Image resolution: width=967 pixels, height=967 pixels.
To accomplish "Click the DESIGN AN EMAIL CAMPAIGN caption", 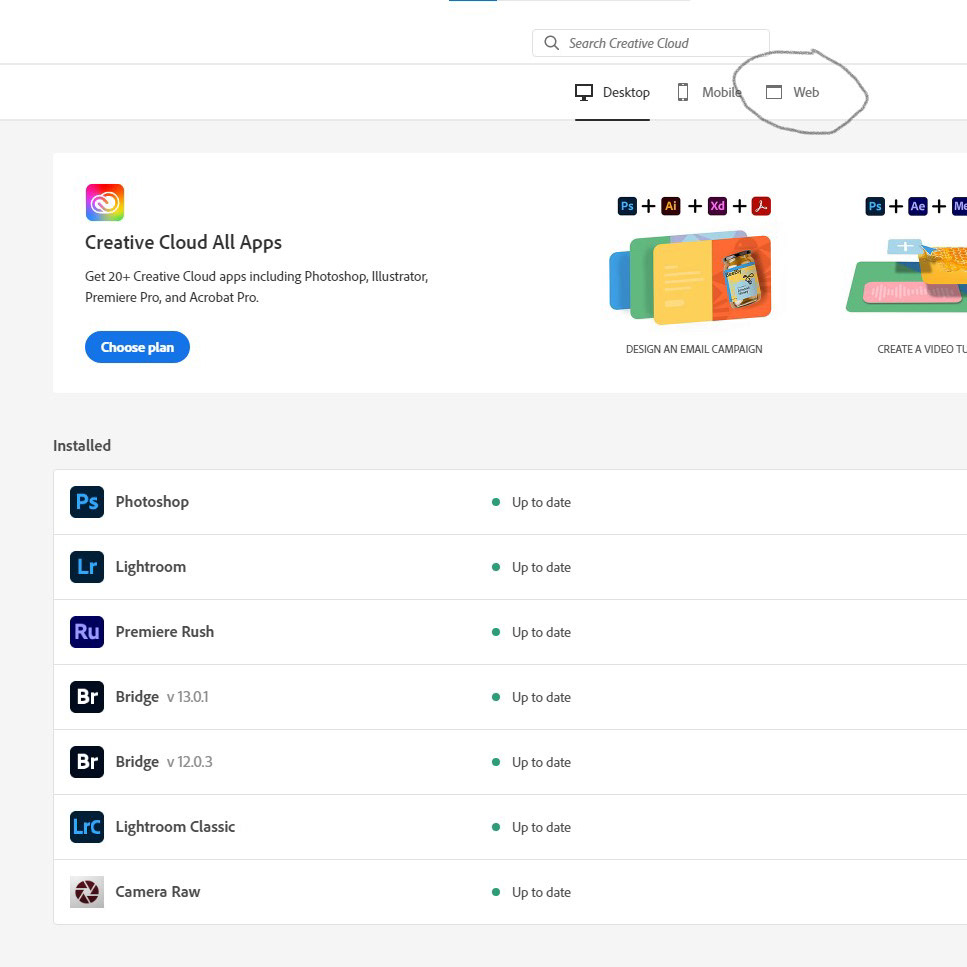I will pyautogui.click(x=694, y=349).
